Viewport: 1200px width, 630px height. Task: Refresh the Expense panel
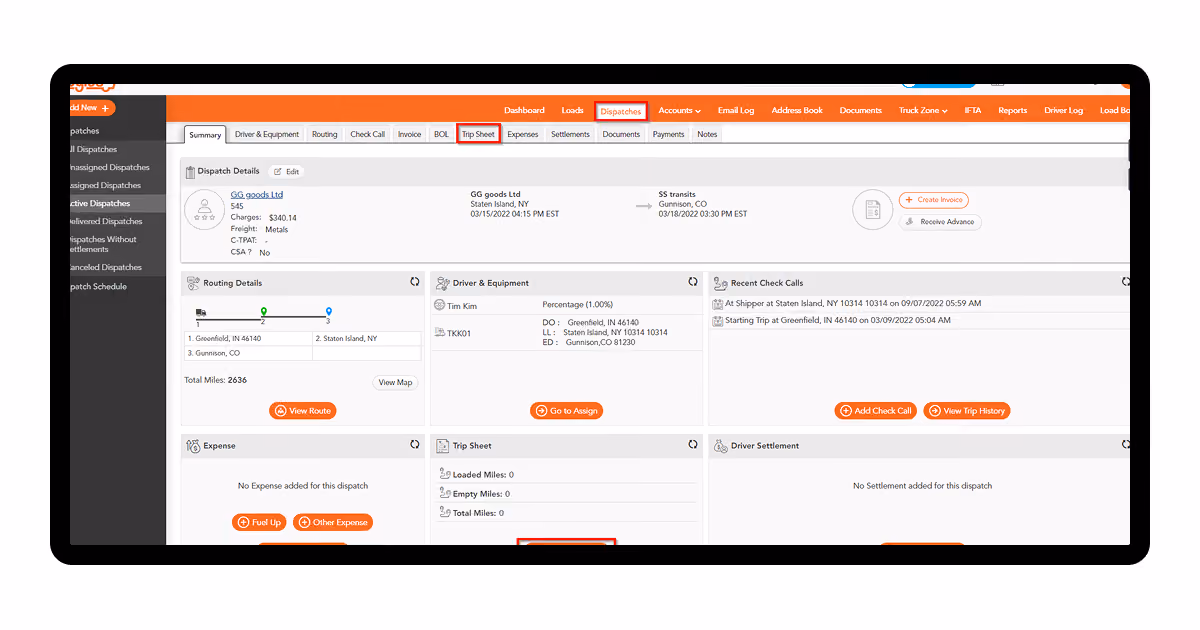(415, 444)
